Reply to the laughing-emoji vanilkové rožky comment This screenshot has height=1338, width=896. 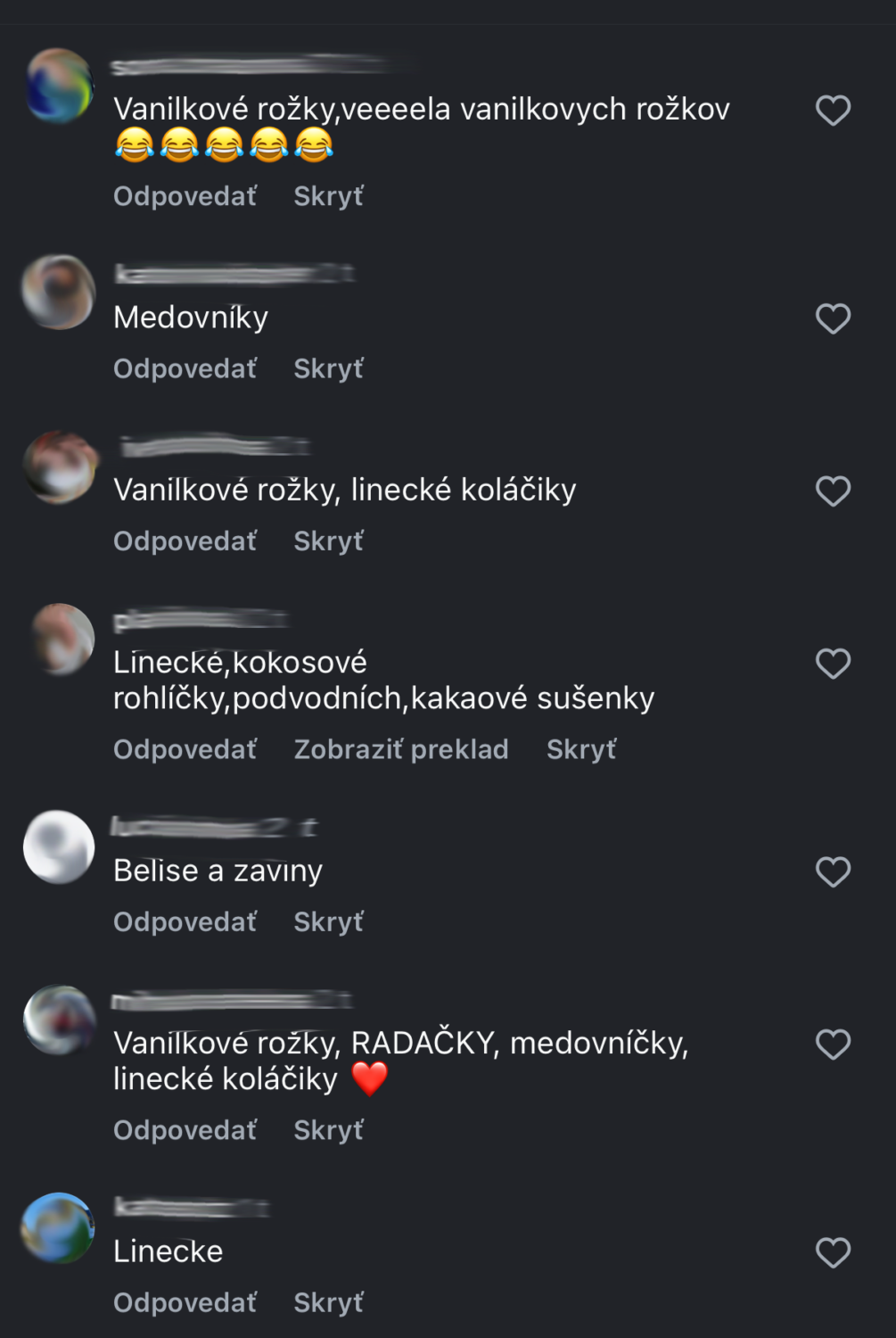point(185,195)
